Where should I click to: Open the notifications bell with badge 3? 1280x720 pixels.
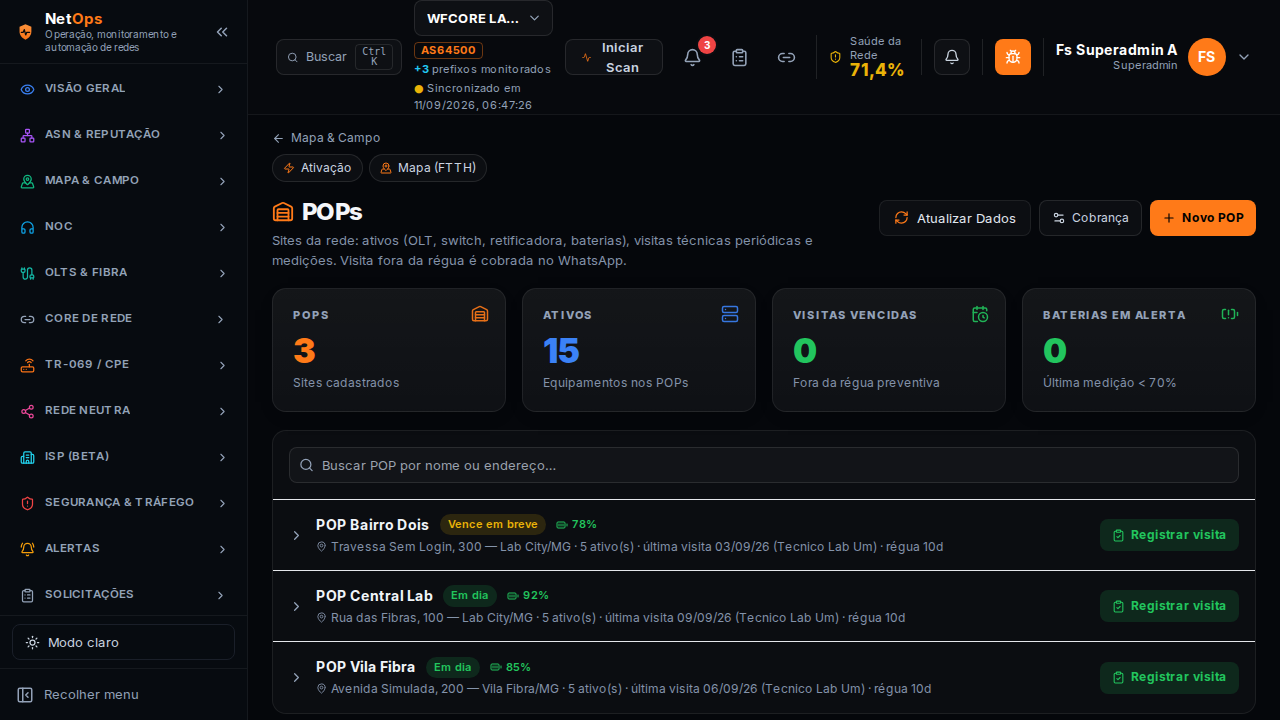(x=692, y=57)
